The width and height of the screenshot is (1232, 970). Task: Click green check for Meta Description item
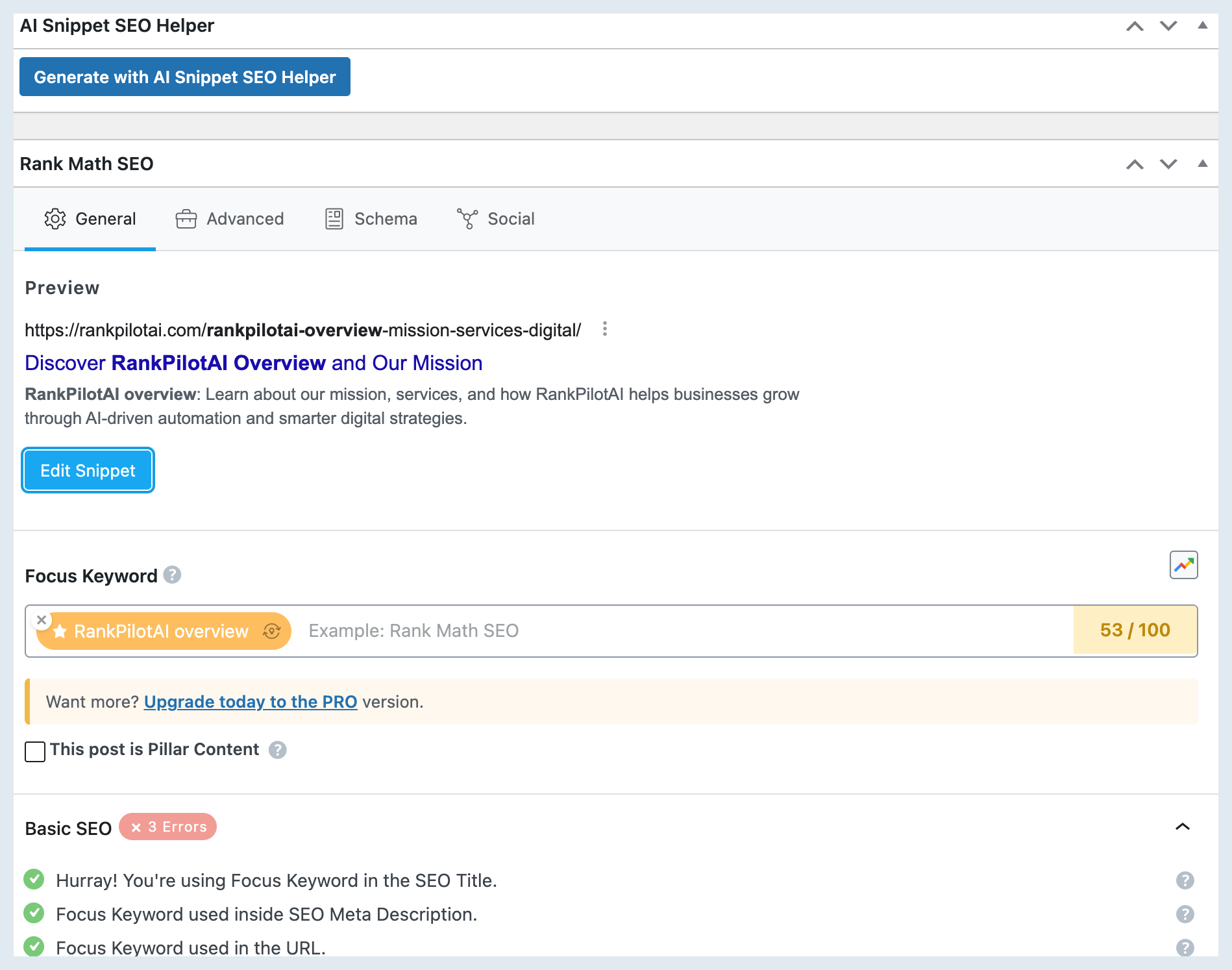click(34, 913)
